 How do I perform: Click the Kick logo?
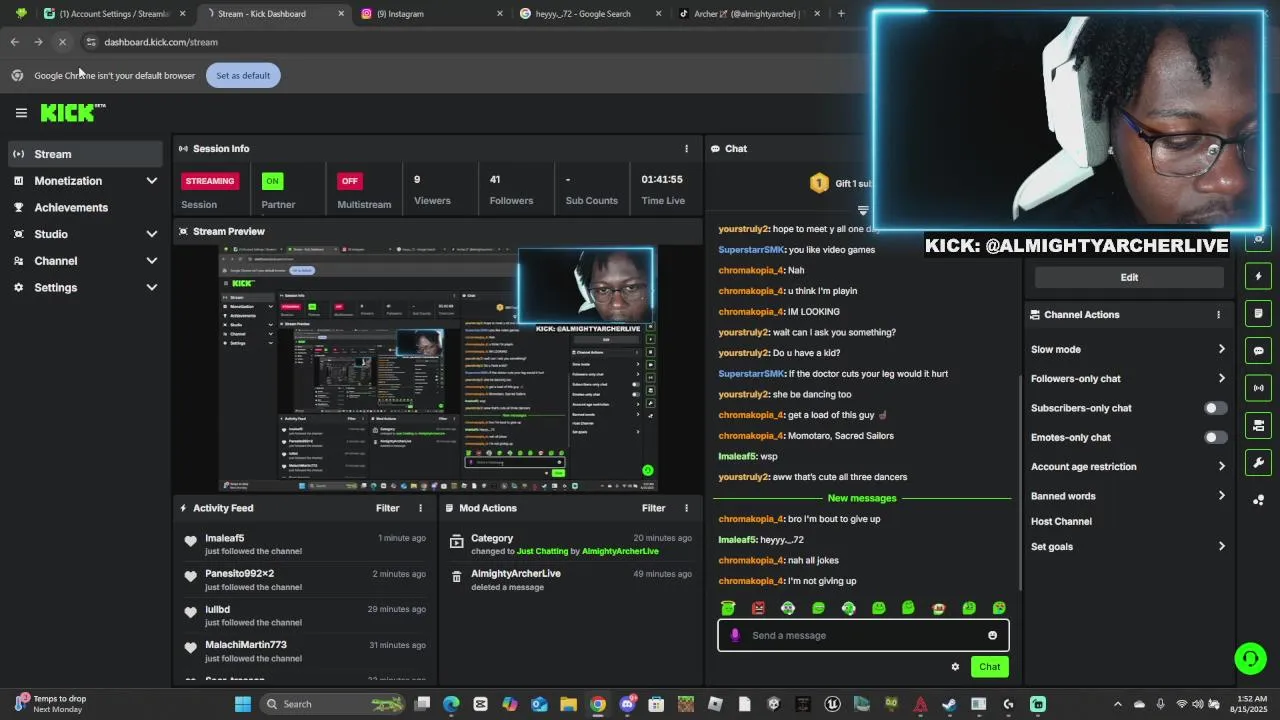[x=73, y=112]
